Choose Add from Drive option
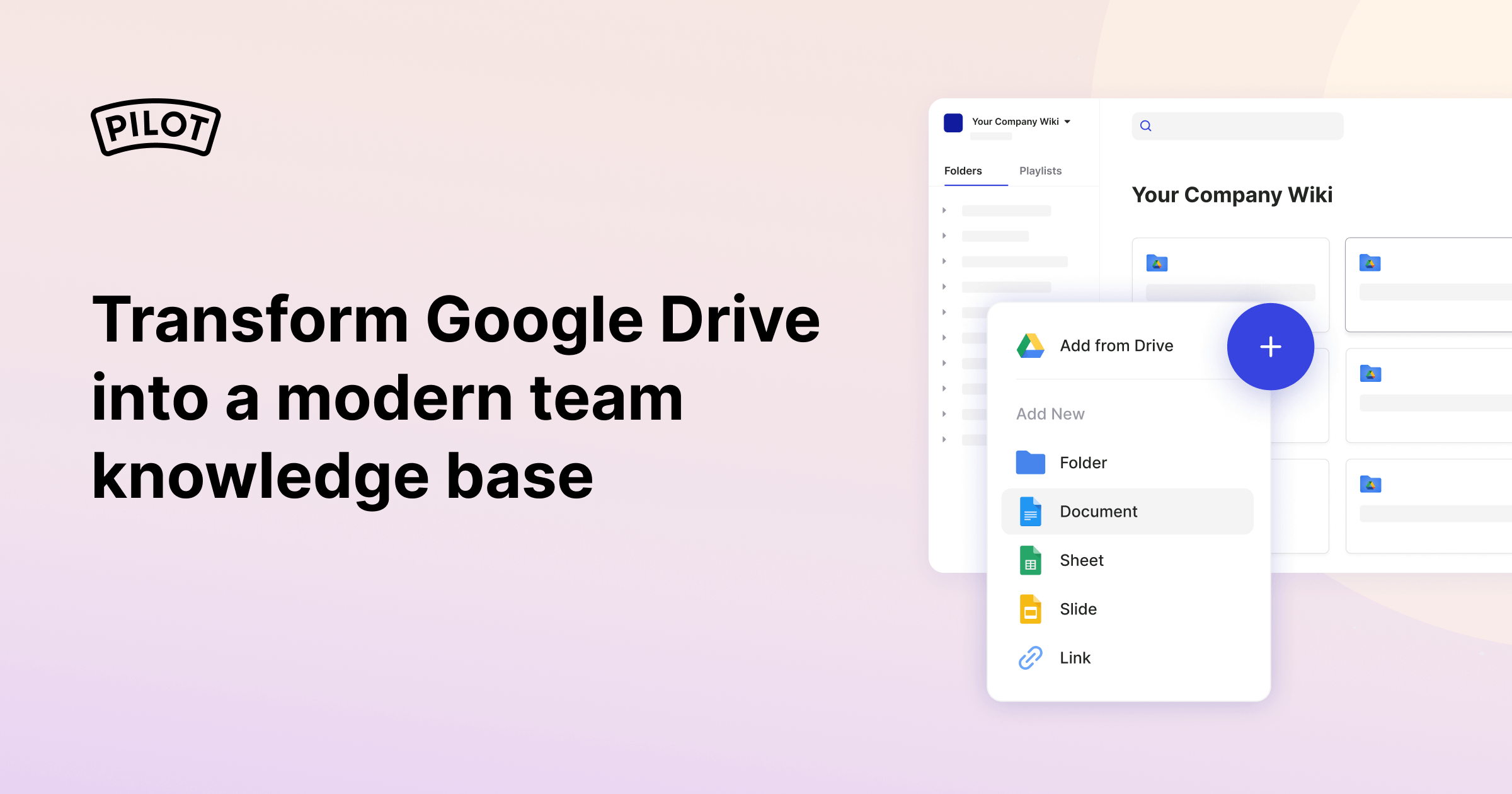This screenshot has height=794, width=1512. point(1116,346)
